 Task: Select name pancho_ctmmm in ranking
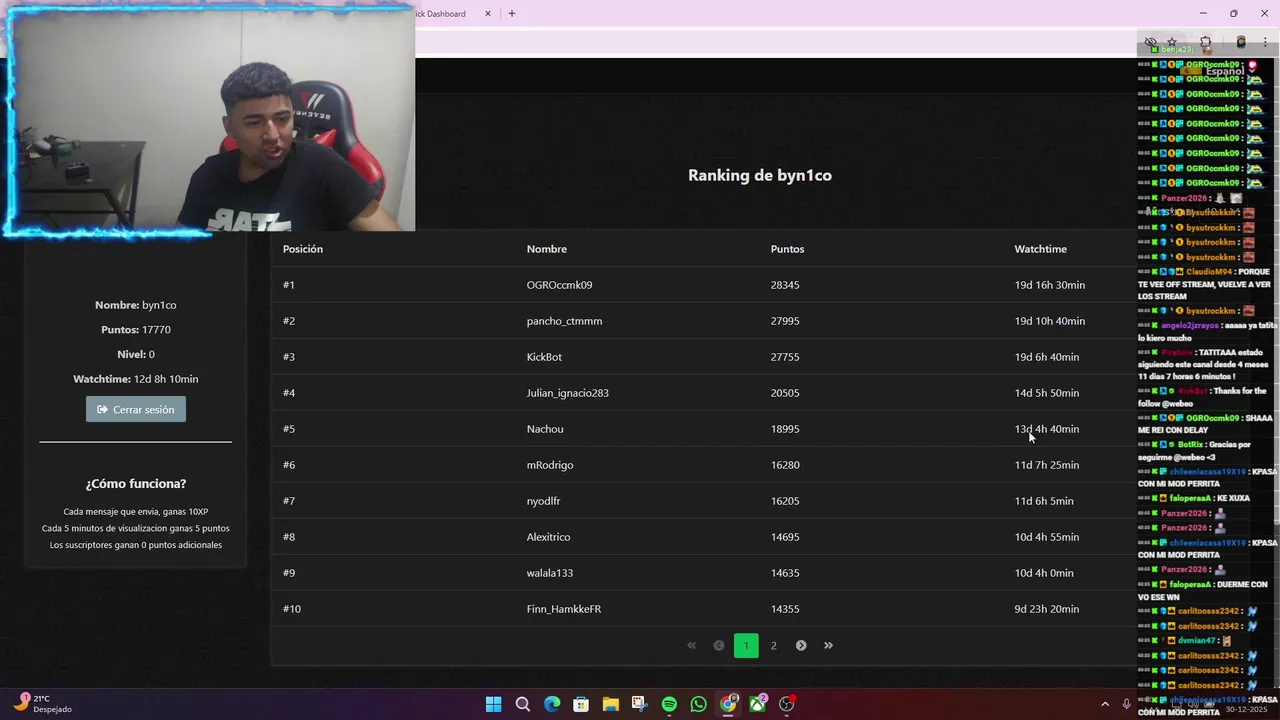pyautogui.click(x=564, y=321)
